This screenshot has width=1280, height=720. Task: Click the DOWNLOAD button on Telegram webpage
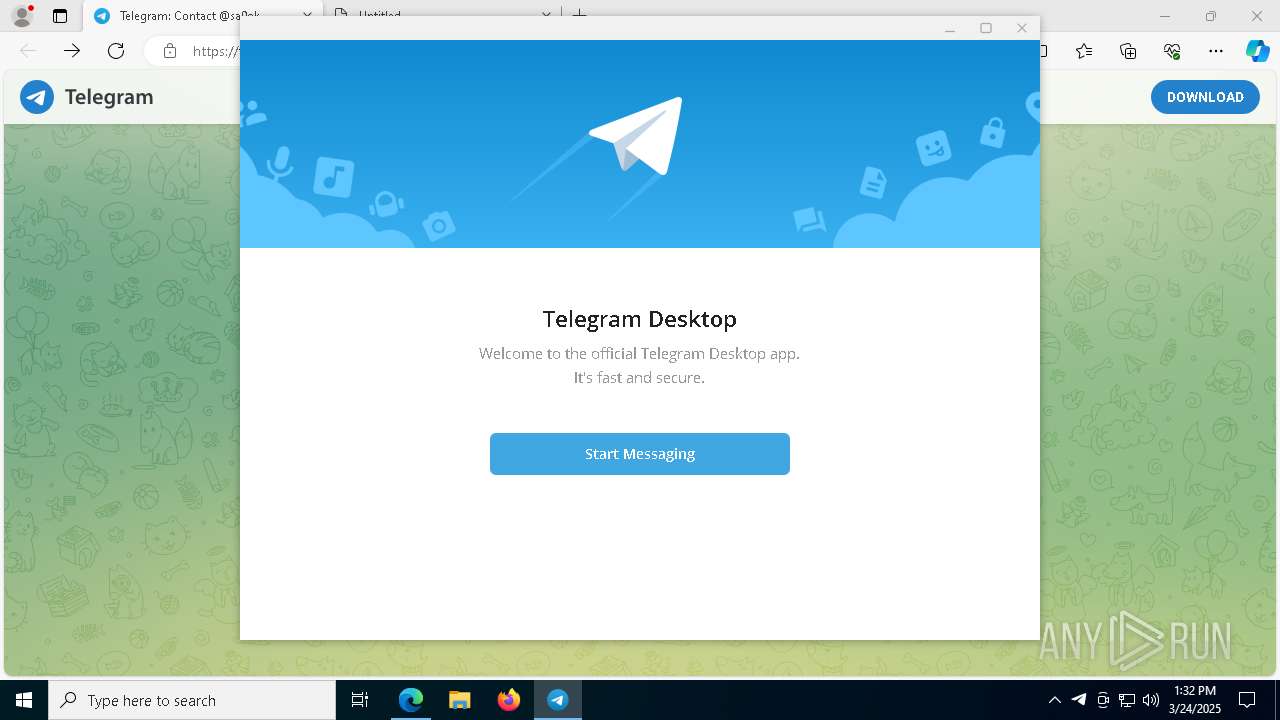pos(1205,97)
